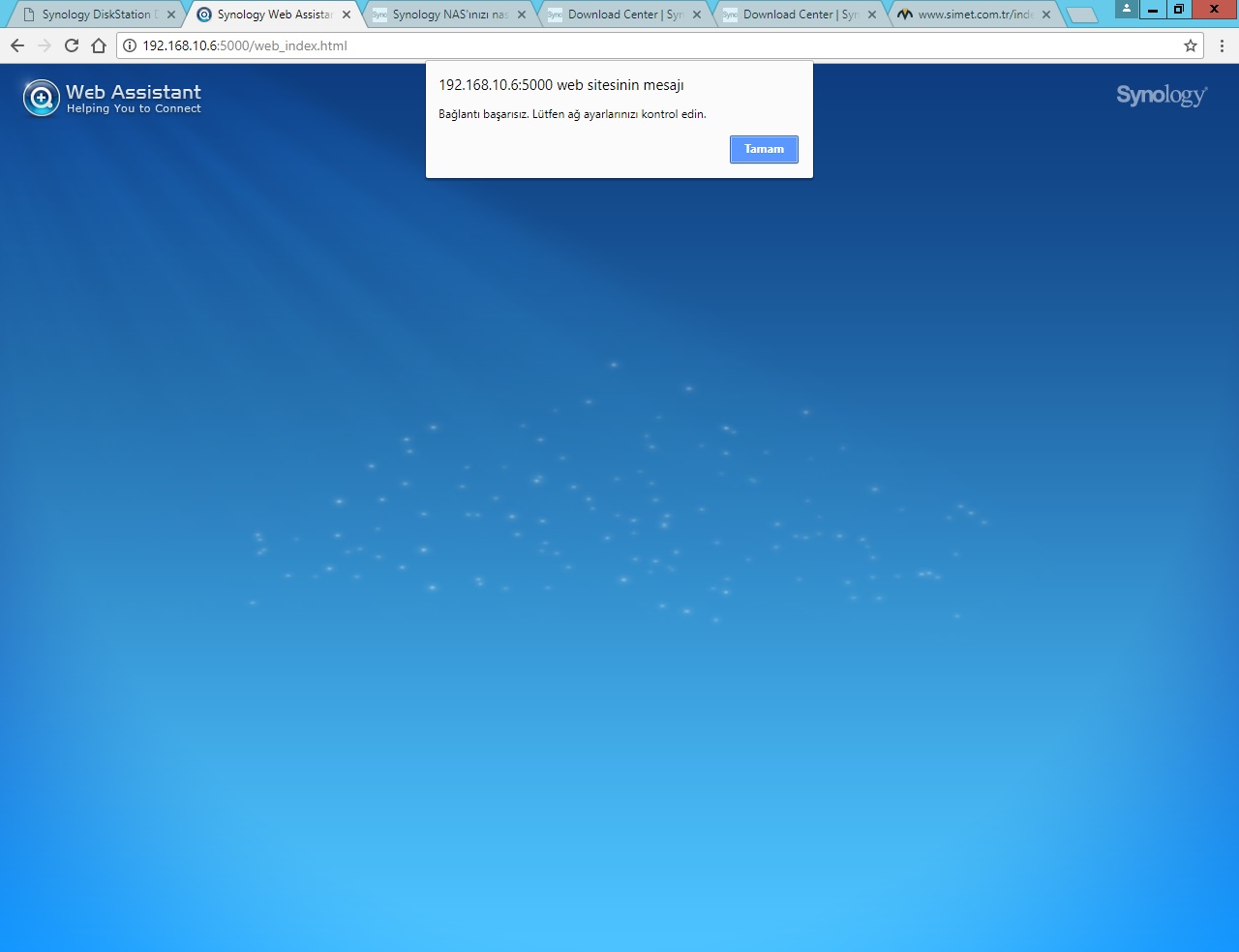Reload the page with the refresh icon
This screenshot has width=1239, height=952.
coord(72,45)
